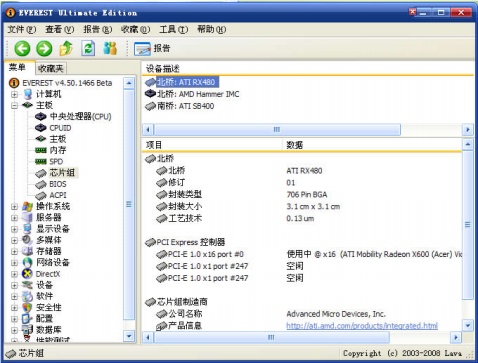This screenshot has width=478, height=363.
Task: Click the tree panel scroll-down arrow
Action: click(129, 336)
